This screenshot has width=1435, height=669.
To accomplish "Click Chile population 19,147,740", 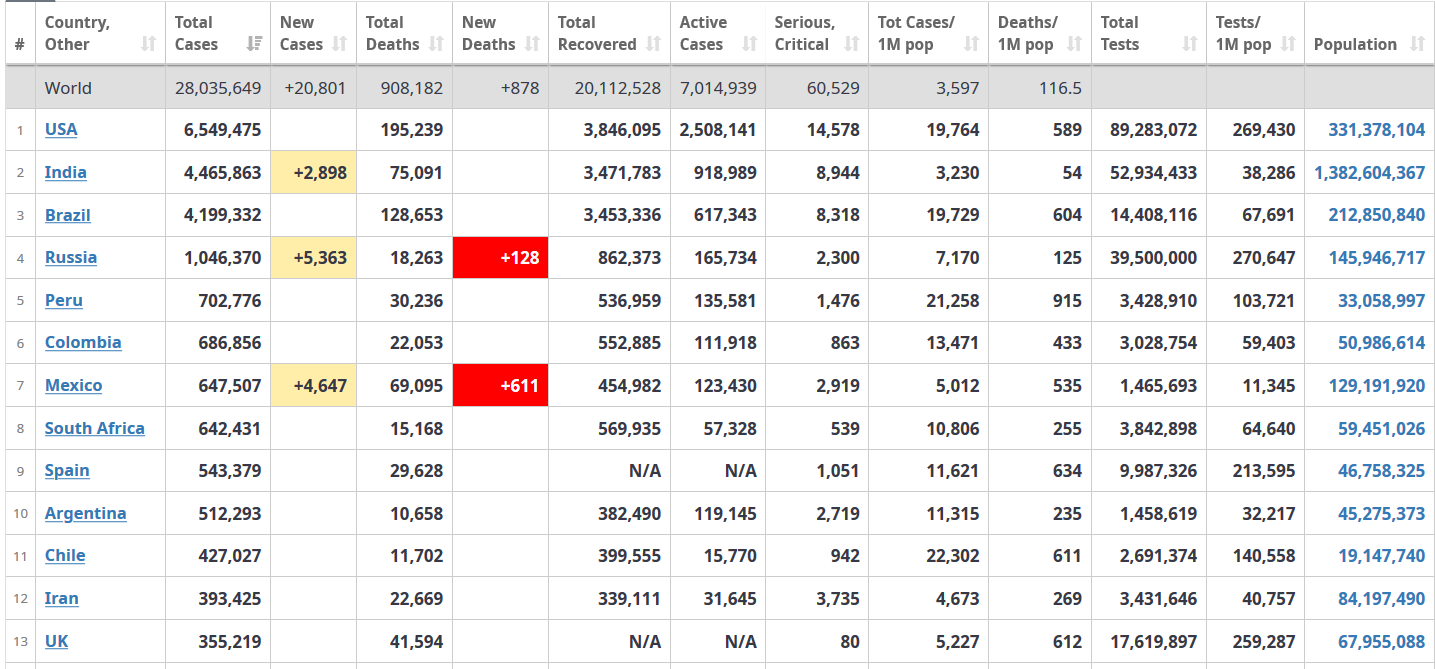I will [1382, 556].
